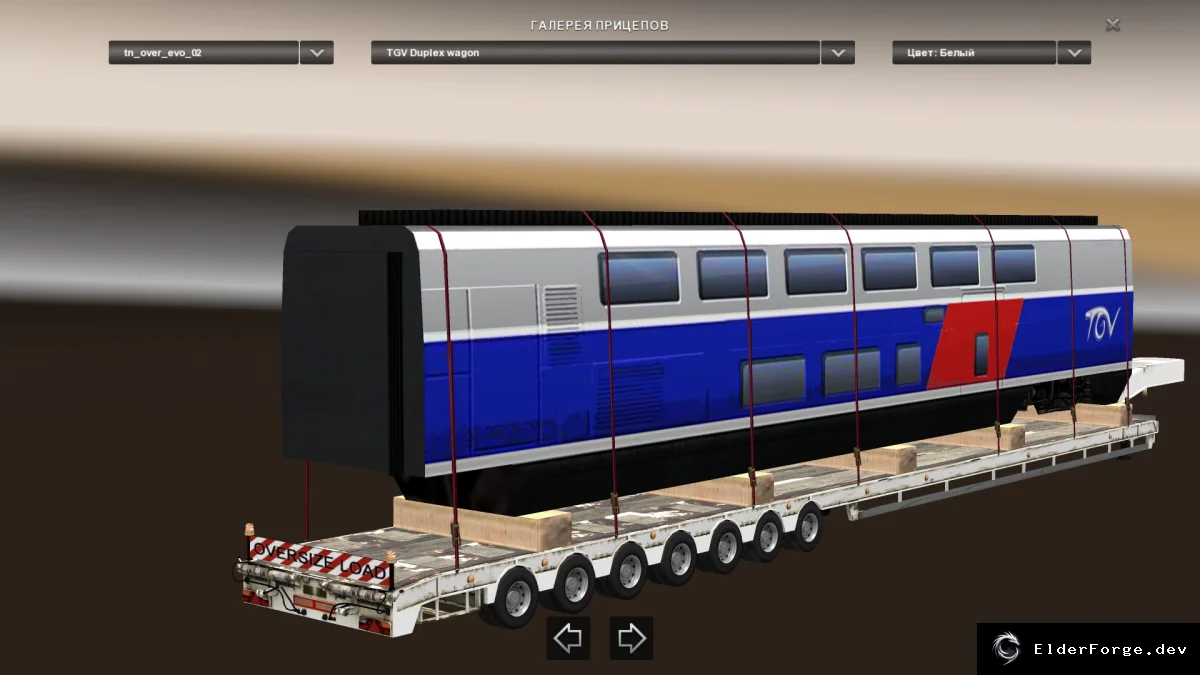Open the Цвет: Белый color dropdown
The width and height of the screenshot is (1200, 675).
(974, 52)
